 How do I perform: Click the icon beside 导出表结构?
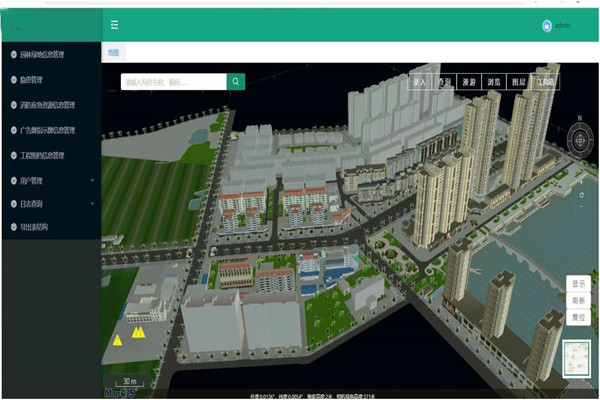(13, 227)
